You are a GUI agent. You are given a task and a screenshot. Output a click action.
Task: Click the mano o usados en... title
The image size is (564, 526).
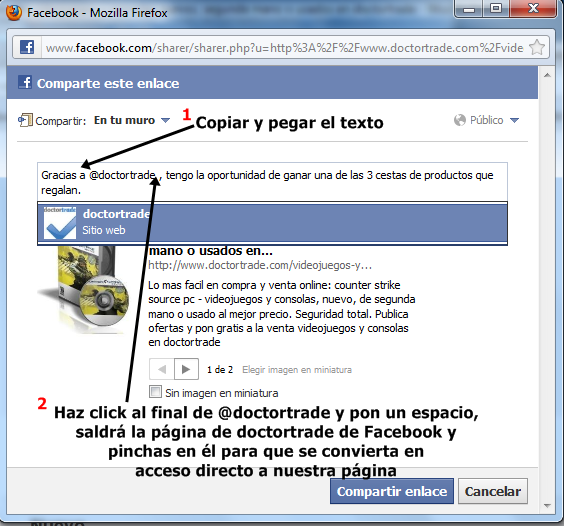point(211,251)
